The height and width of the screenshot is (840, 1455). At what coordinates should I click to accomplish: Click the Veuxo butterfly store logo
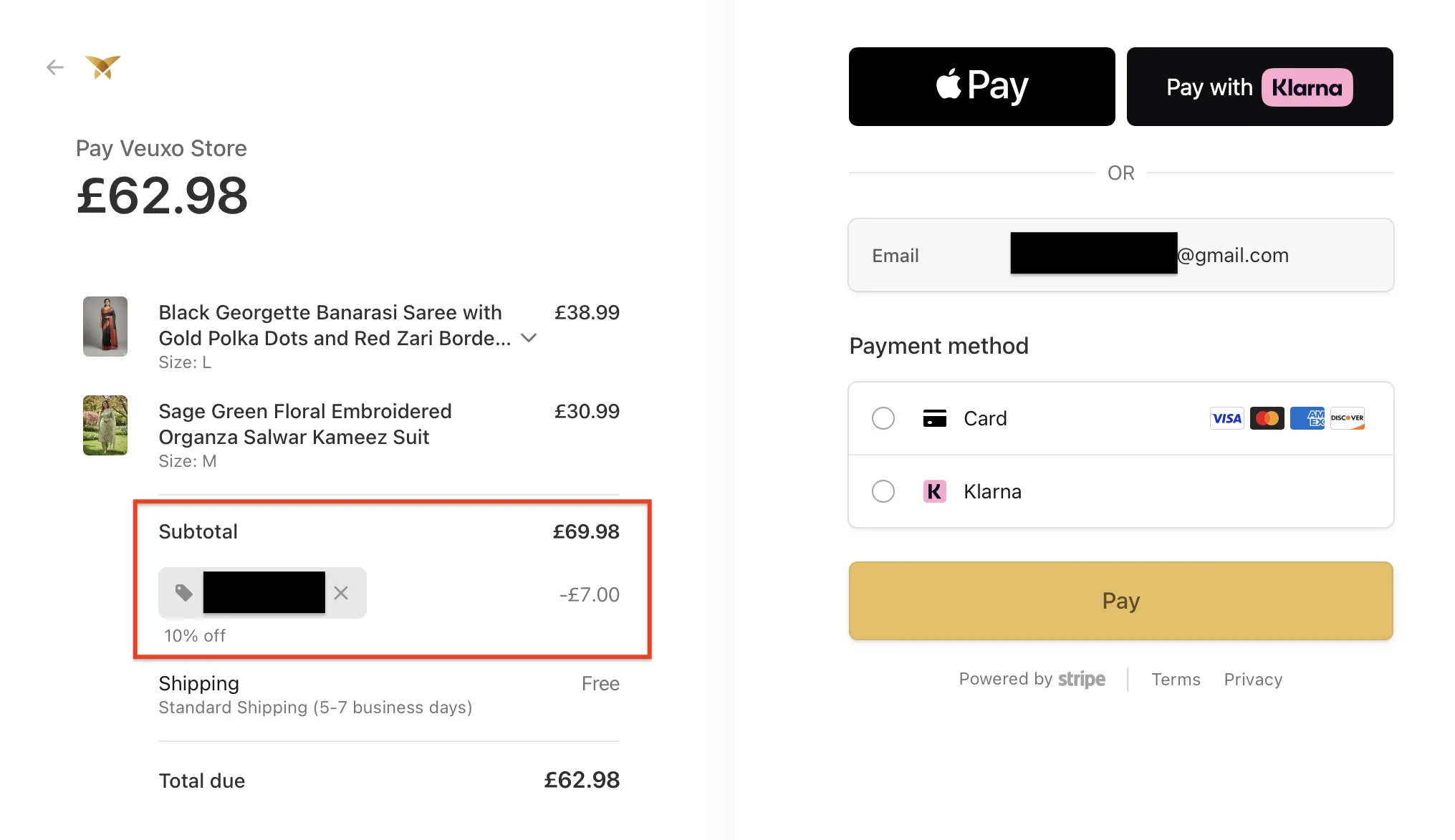103,67
